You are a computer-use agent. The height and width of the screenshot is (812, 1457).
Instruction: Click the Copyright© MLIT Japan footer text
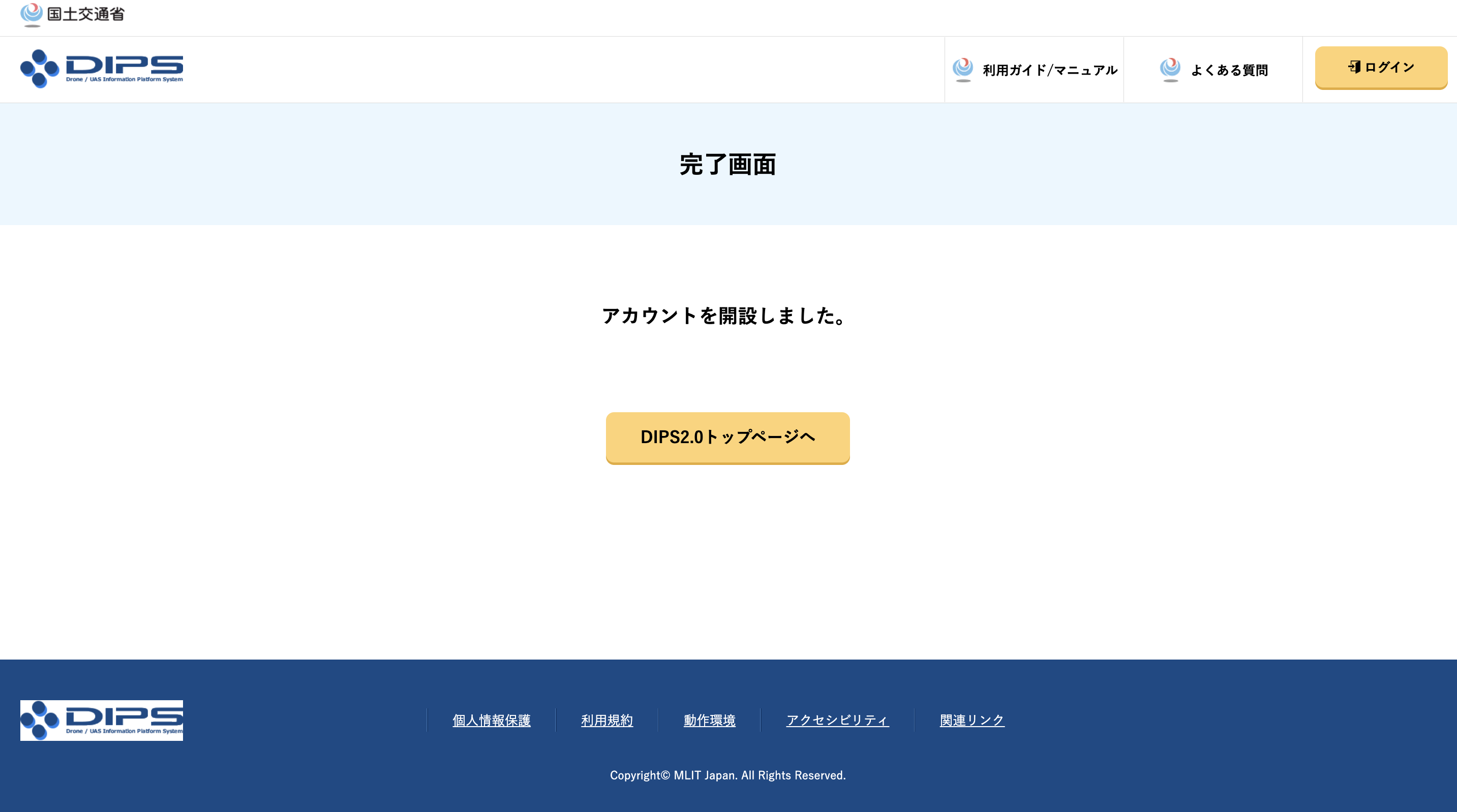point(727,775)
